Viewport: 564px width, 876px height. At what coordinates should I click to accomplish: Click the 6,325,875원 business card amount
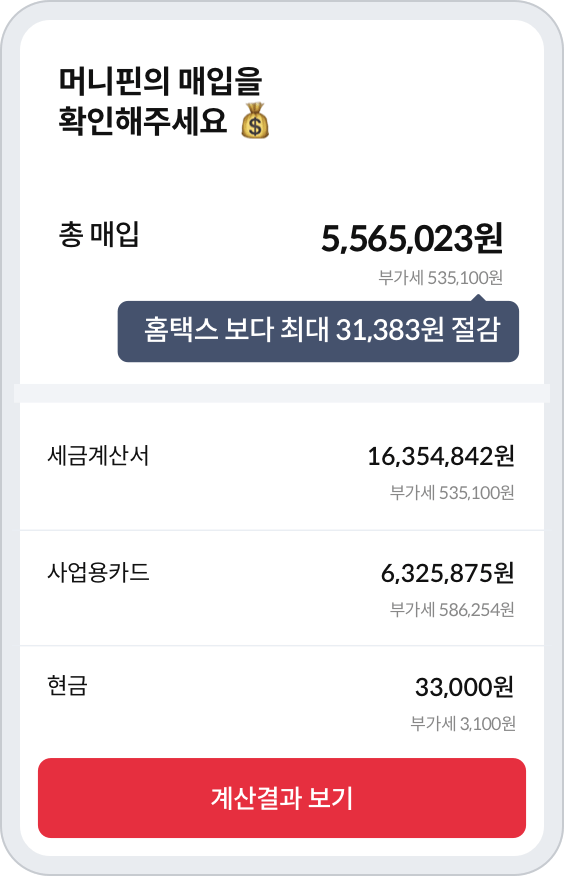447,573
